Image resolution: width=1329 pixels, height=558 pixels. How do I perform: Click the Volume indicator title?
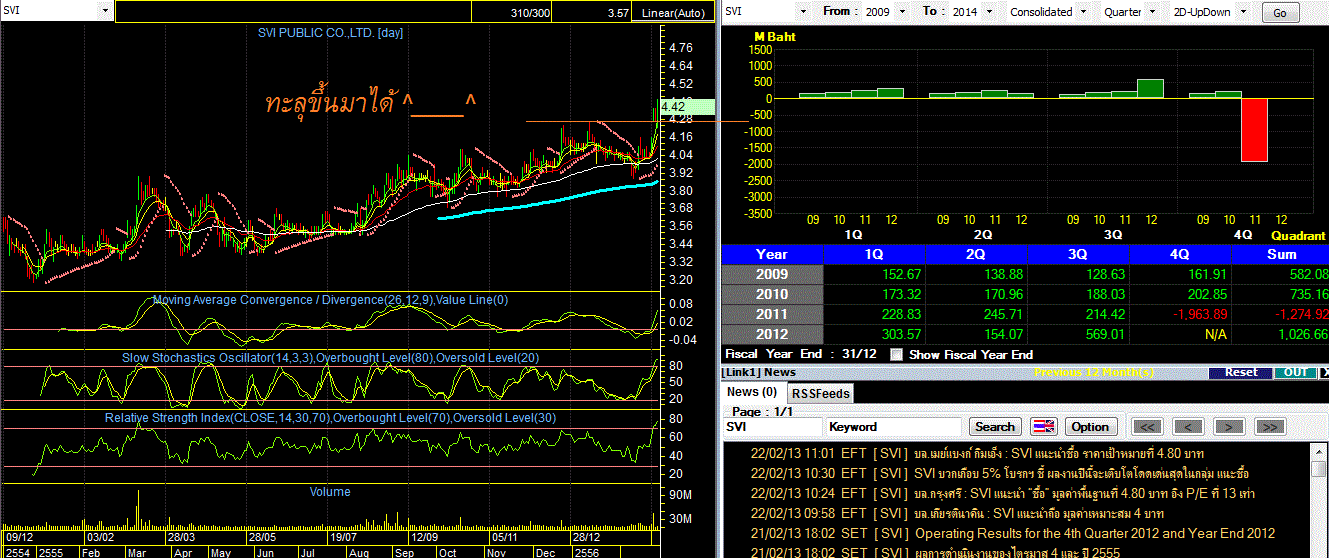pyautogui.click(x=330, y=491)
